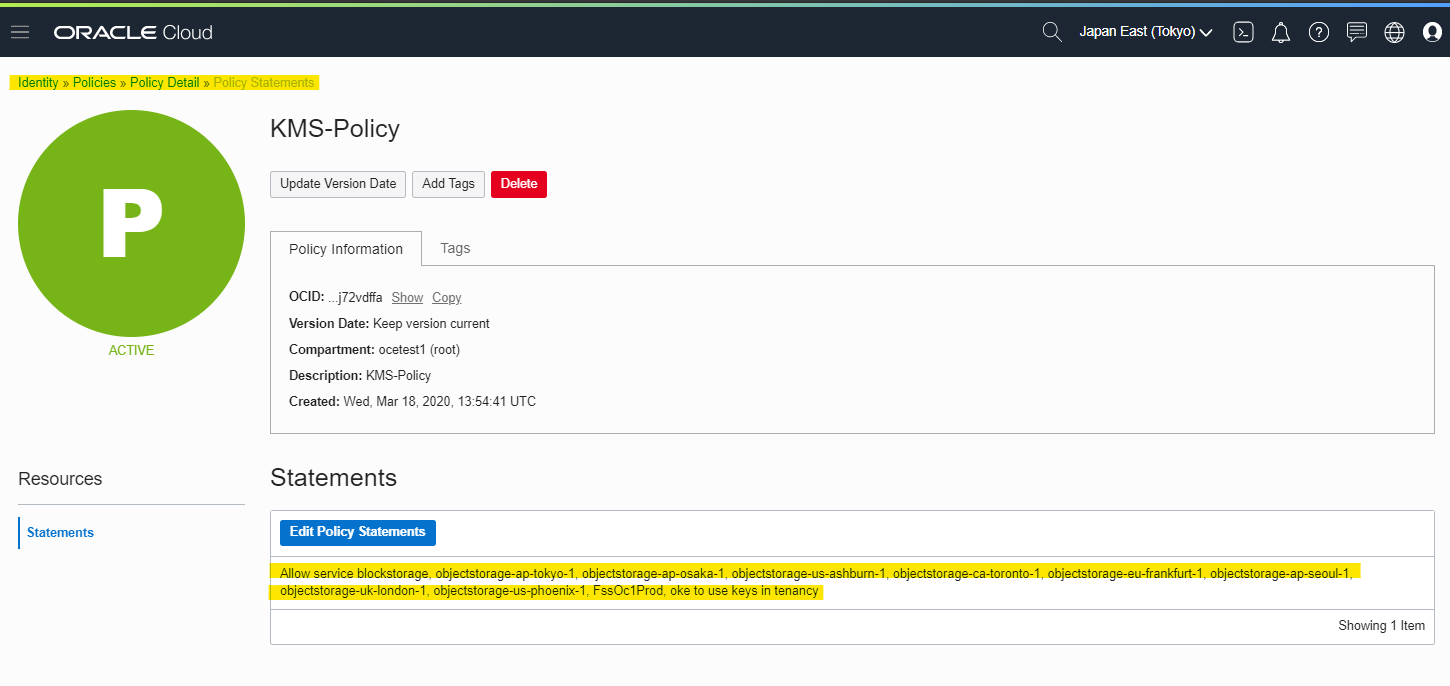
Task: Click the Edit Policy Statements button
Action: pyautogui.click(x=358, y=532)
